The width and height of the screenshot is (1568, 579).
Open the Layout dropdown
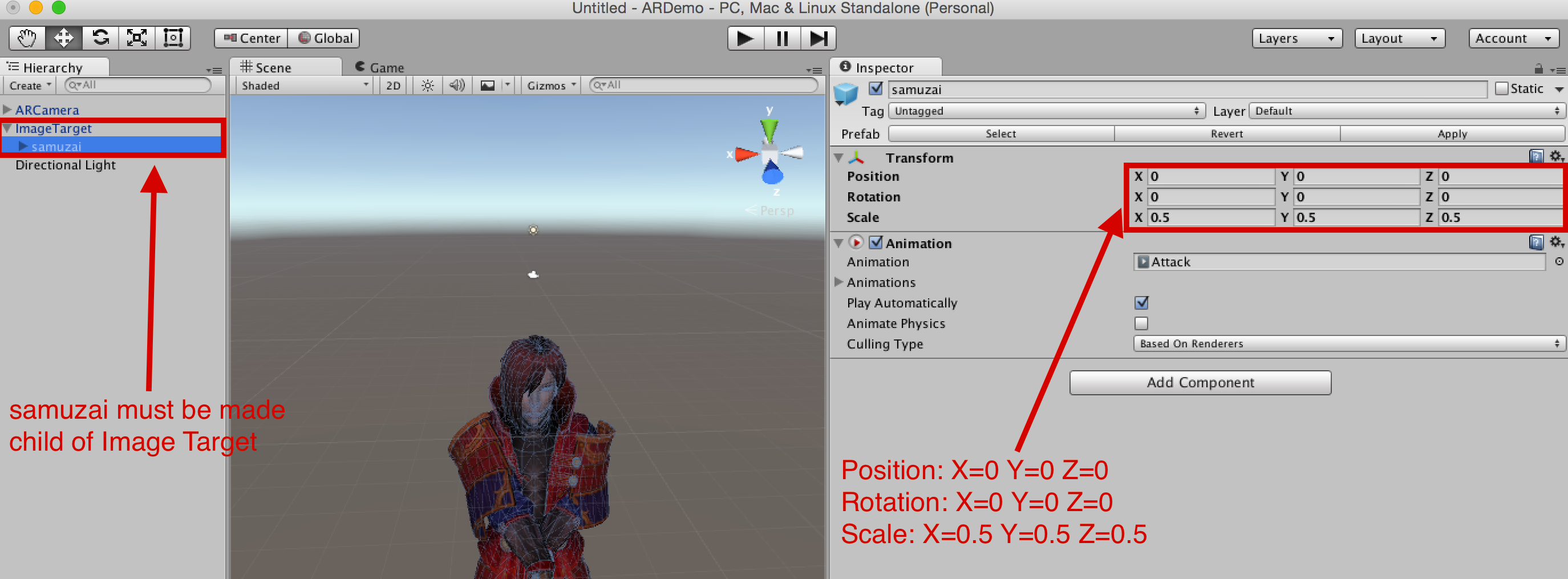1399,38
